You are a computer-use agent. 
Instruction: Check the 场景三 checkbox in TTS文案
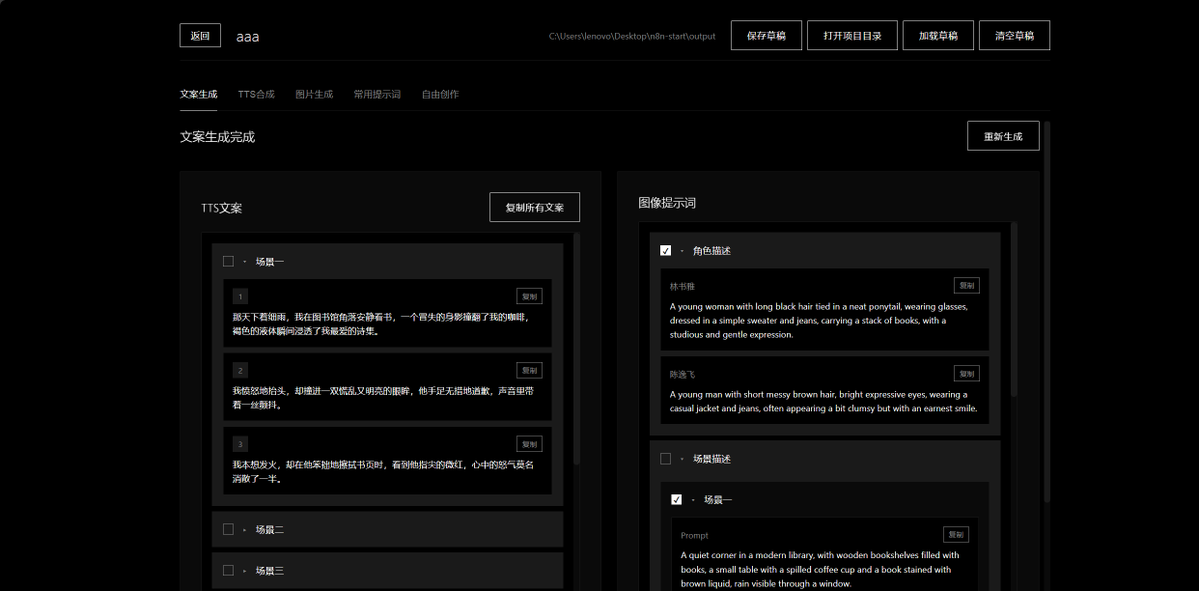(x=228, y=570)
